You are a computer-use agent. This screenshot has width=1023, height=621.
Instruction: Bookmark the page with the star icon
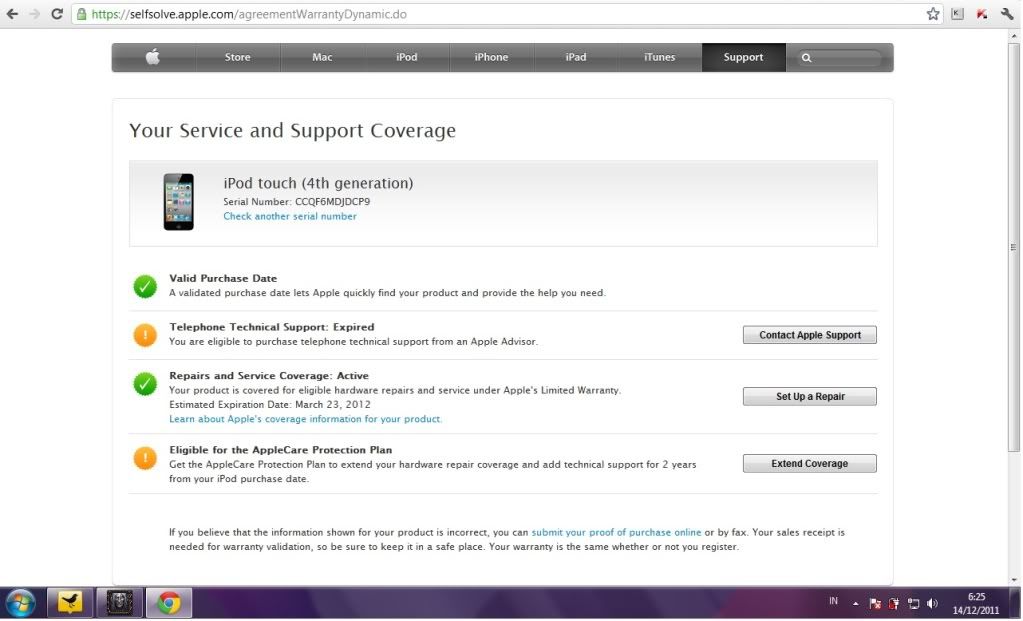point(933,14)
